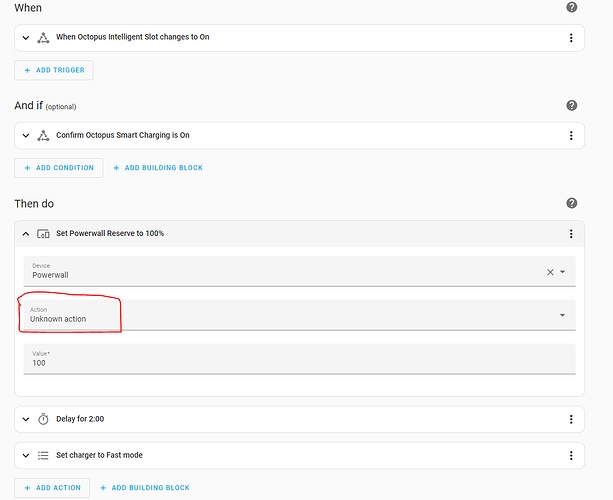
Task: Open help for the When section
Action: click(572, 7)
